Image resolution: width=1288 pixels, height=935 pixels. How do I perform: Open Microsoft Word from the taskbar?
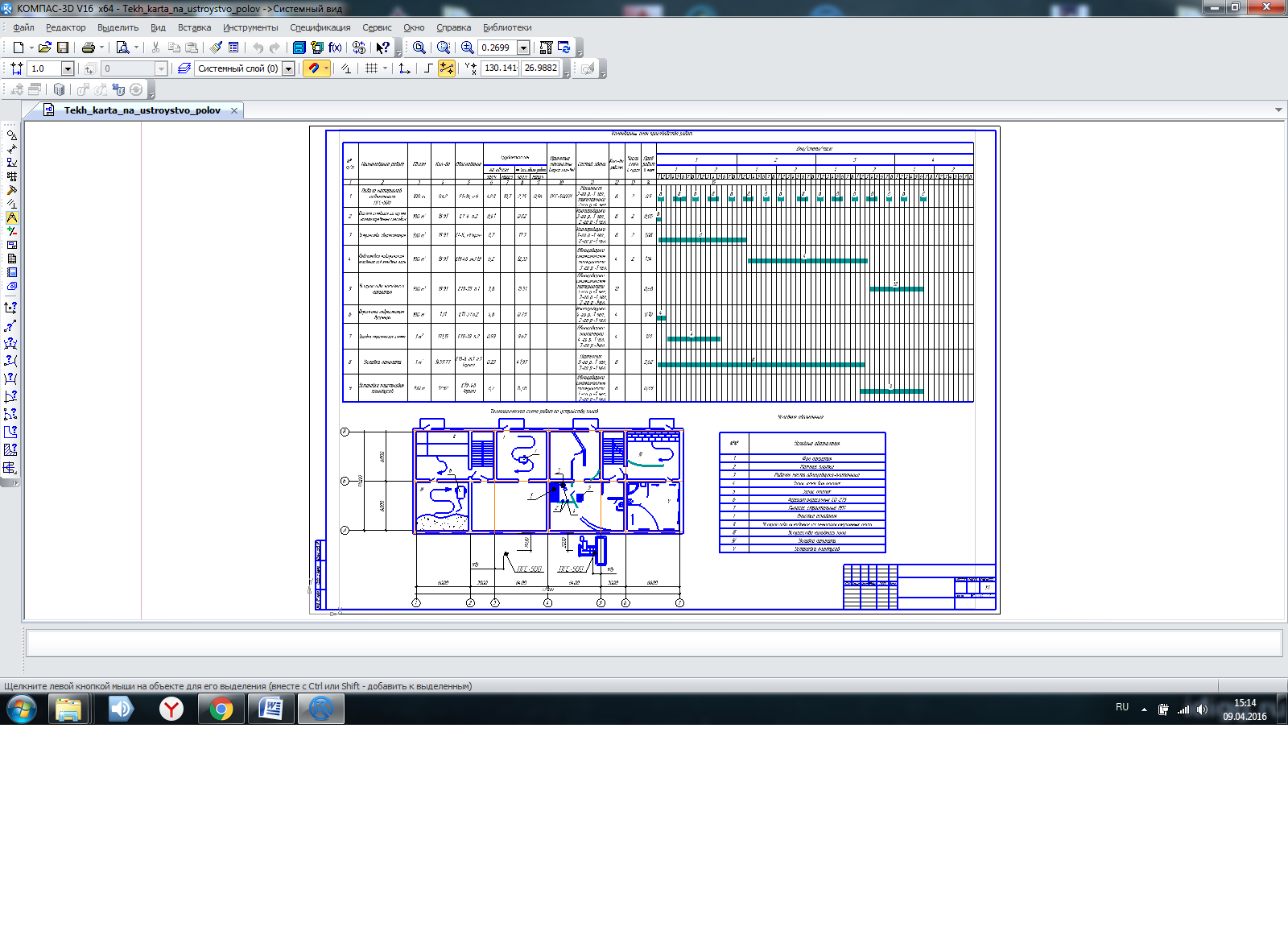pos(270,710)
